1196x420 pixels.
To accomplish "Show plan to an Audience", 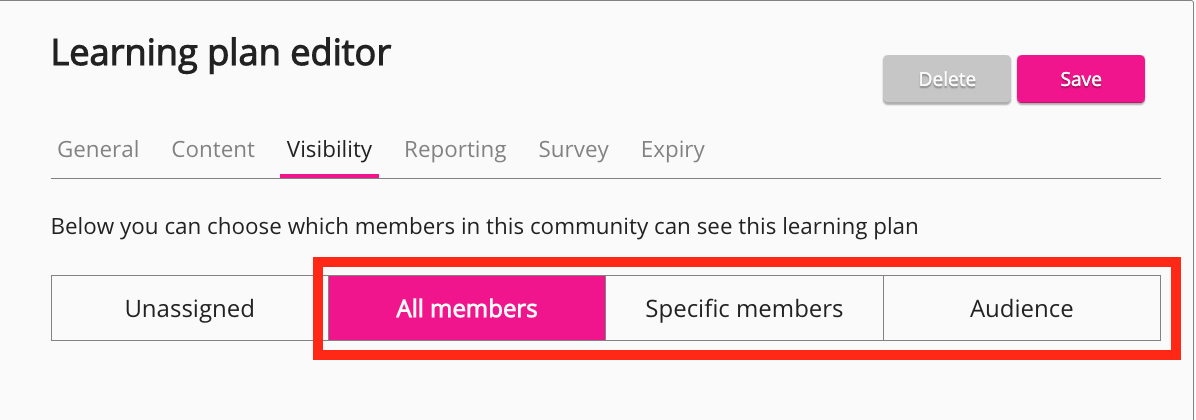I will tap(1021, 309).
